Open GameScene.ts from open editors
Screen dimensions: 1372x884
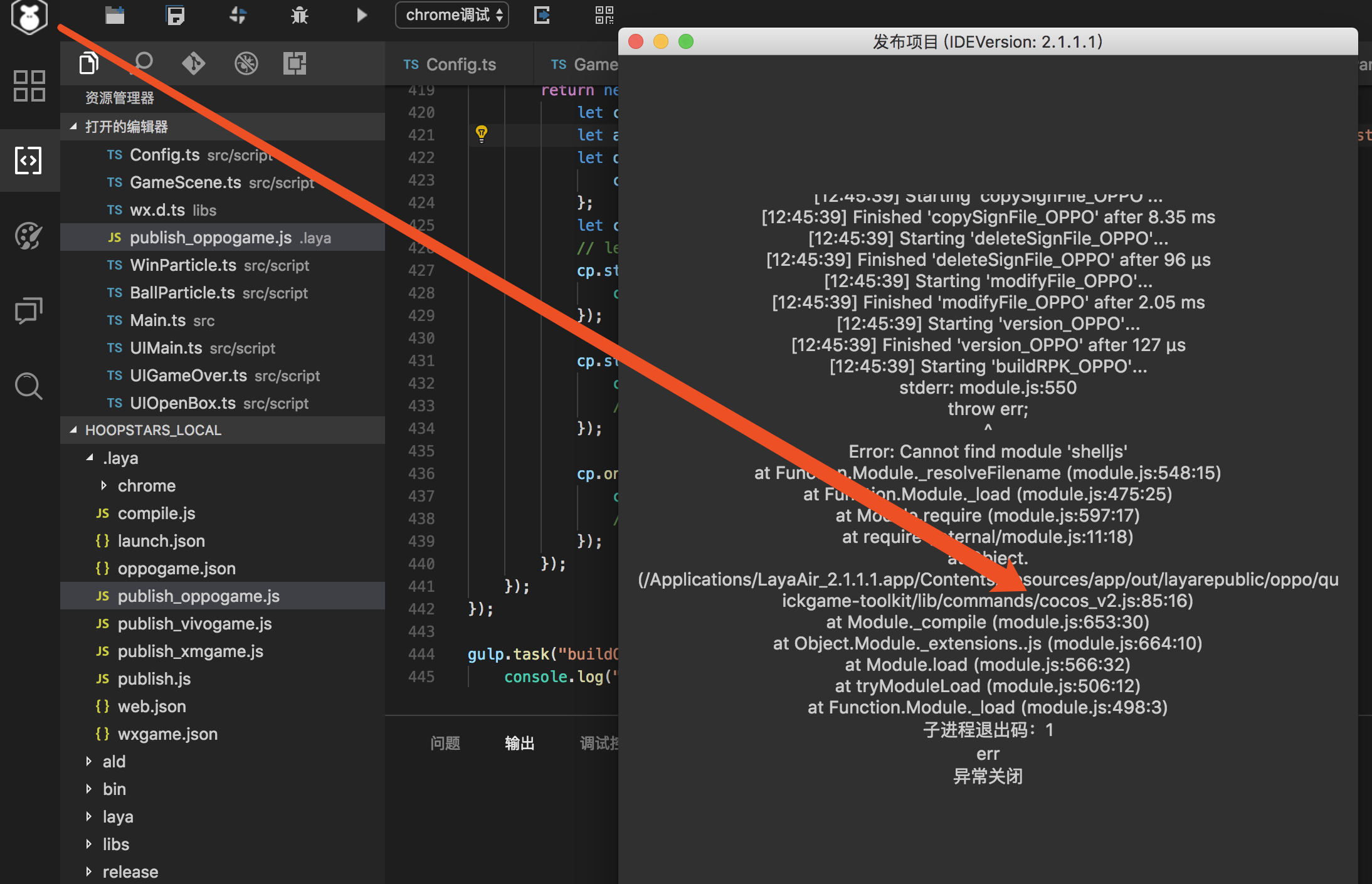[x=185, y=182]
